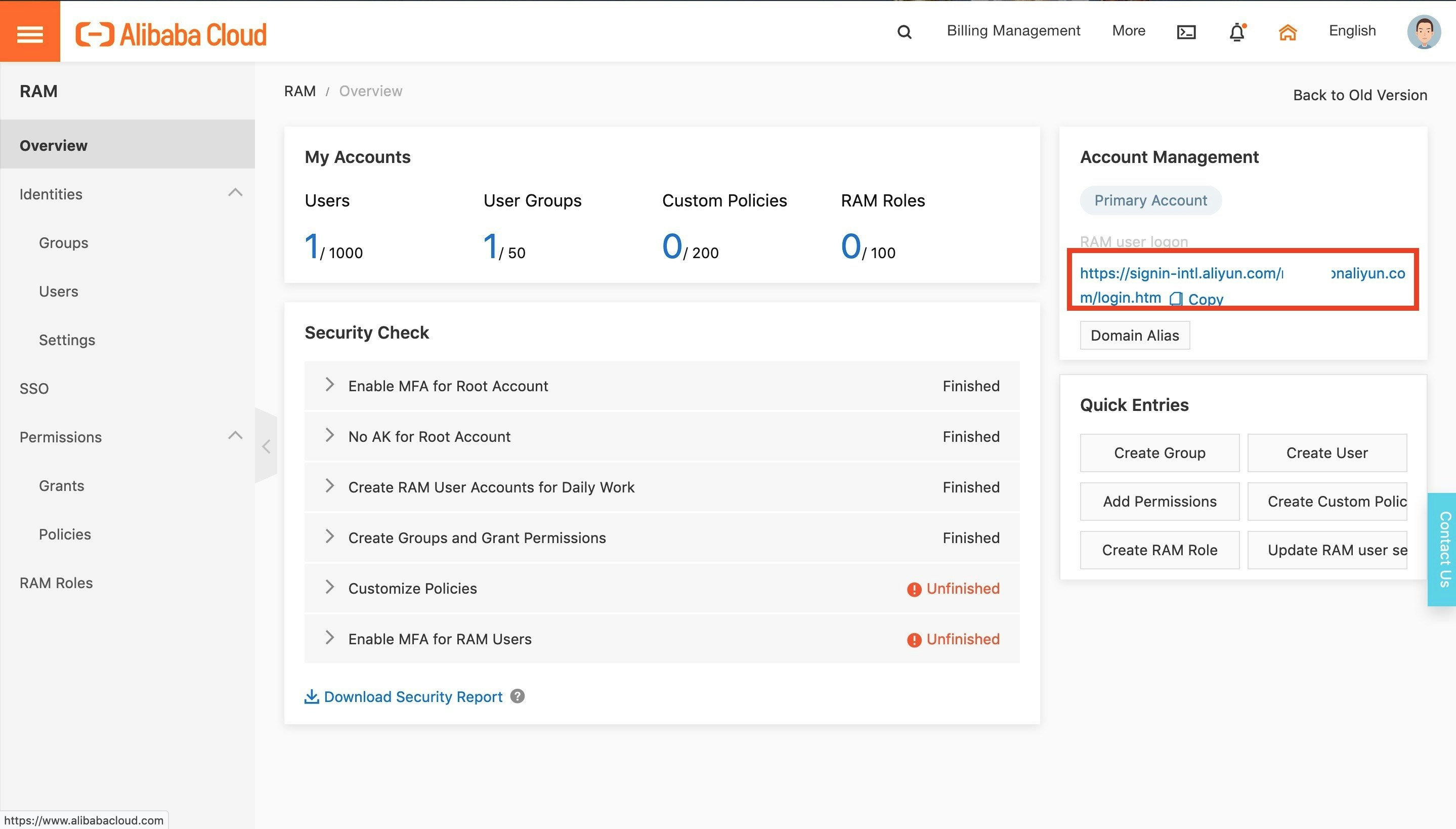The image size is (1456, 829).
Task: Open Grants in the sidebar
Action: coord(61,486)
